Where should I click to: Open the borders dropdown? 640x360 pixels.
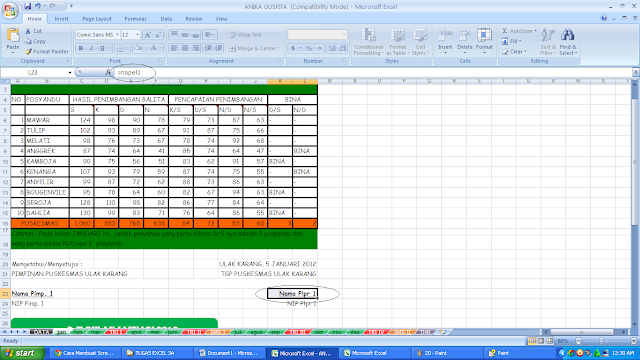(127, 48)
